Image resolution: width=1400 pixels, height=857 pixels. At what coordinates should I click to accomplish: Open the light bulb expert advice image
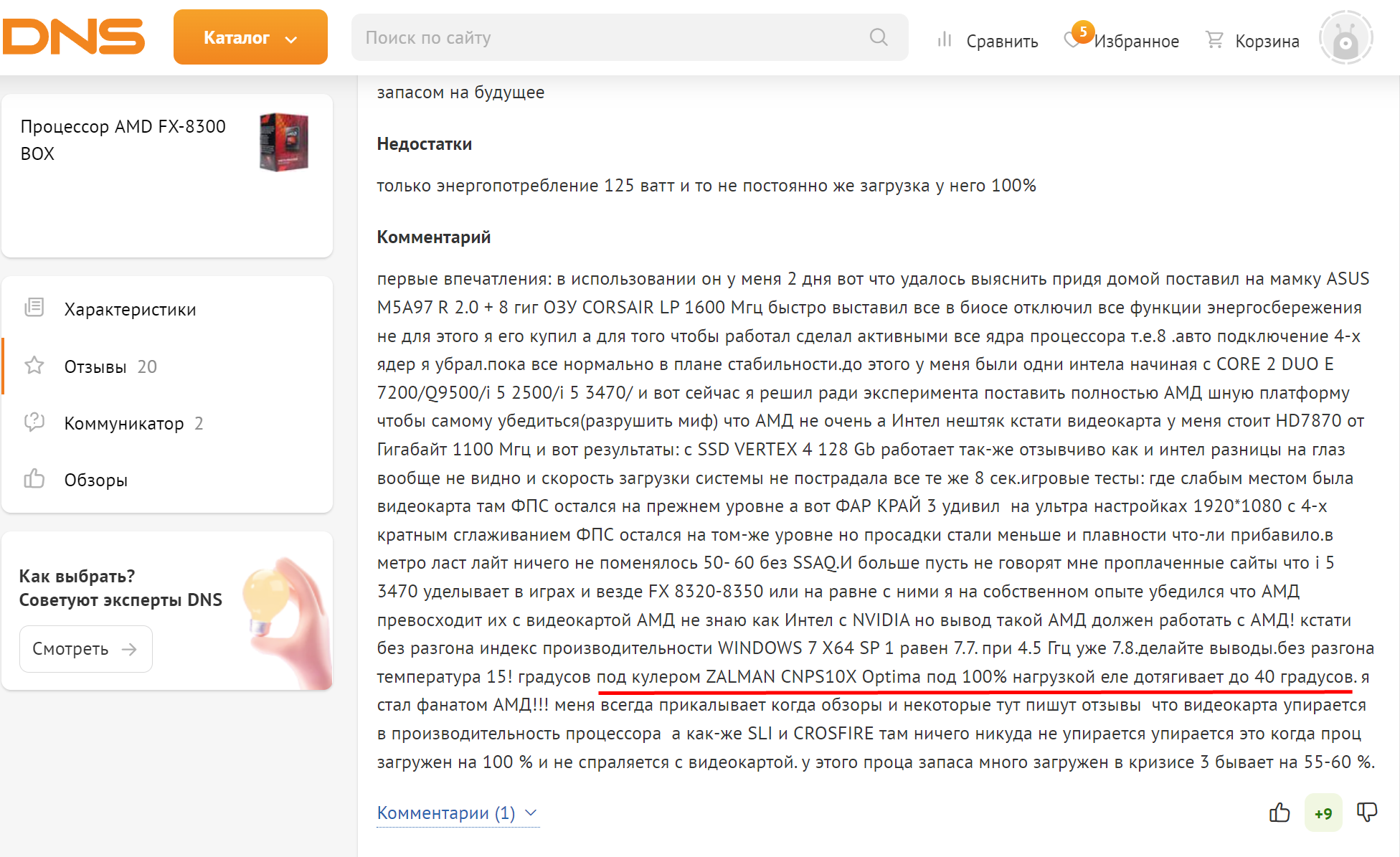point(287,622)
